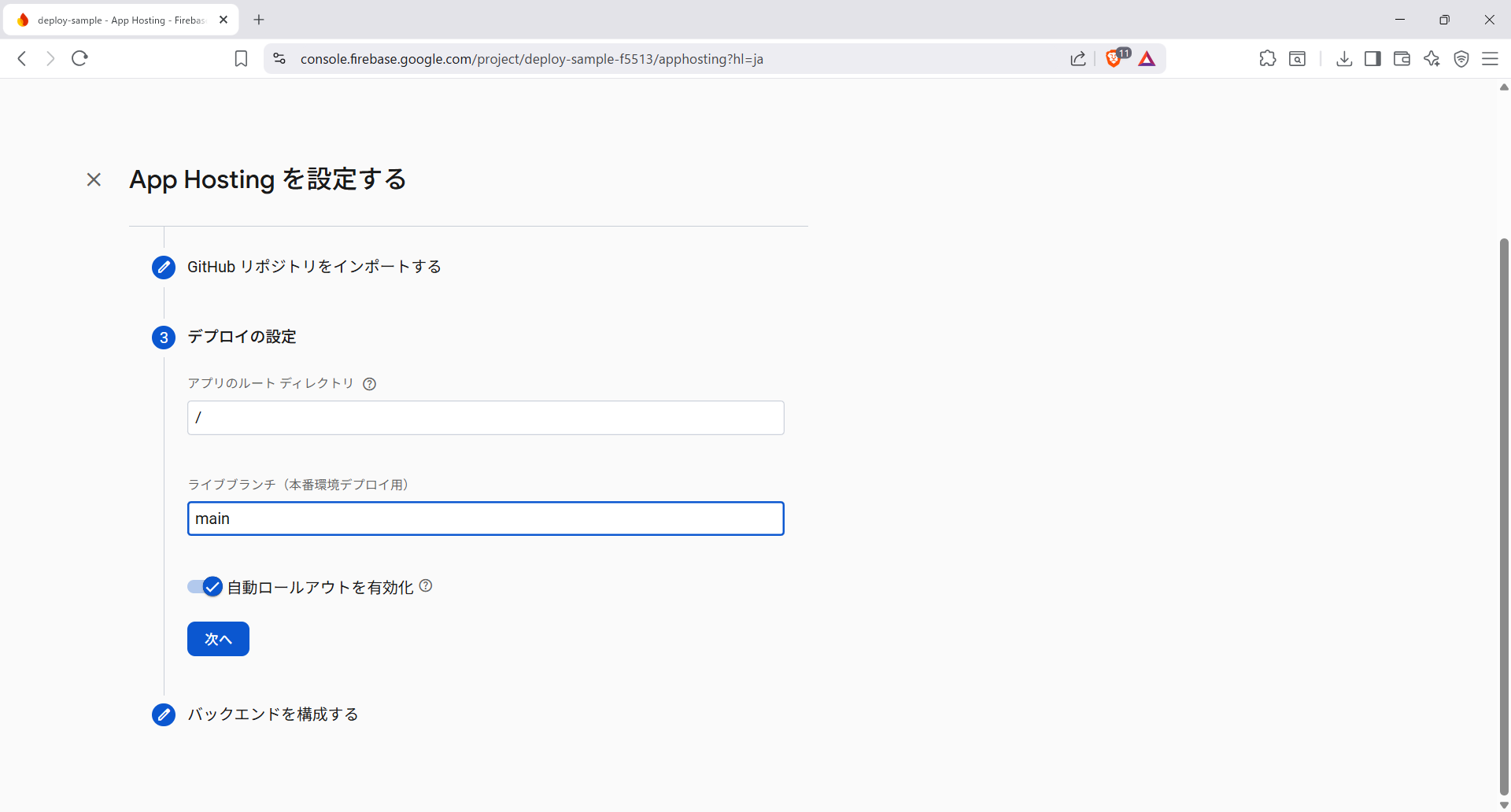Restore down the browser window
Image resolution: width=1511 pixels, height=812 pixels.
click(x=1444, y=20)
